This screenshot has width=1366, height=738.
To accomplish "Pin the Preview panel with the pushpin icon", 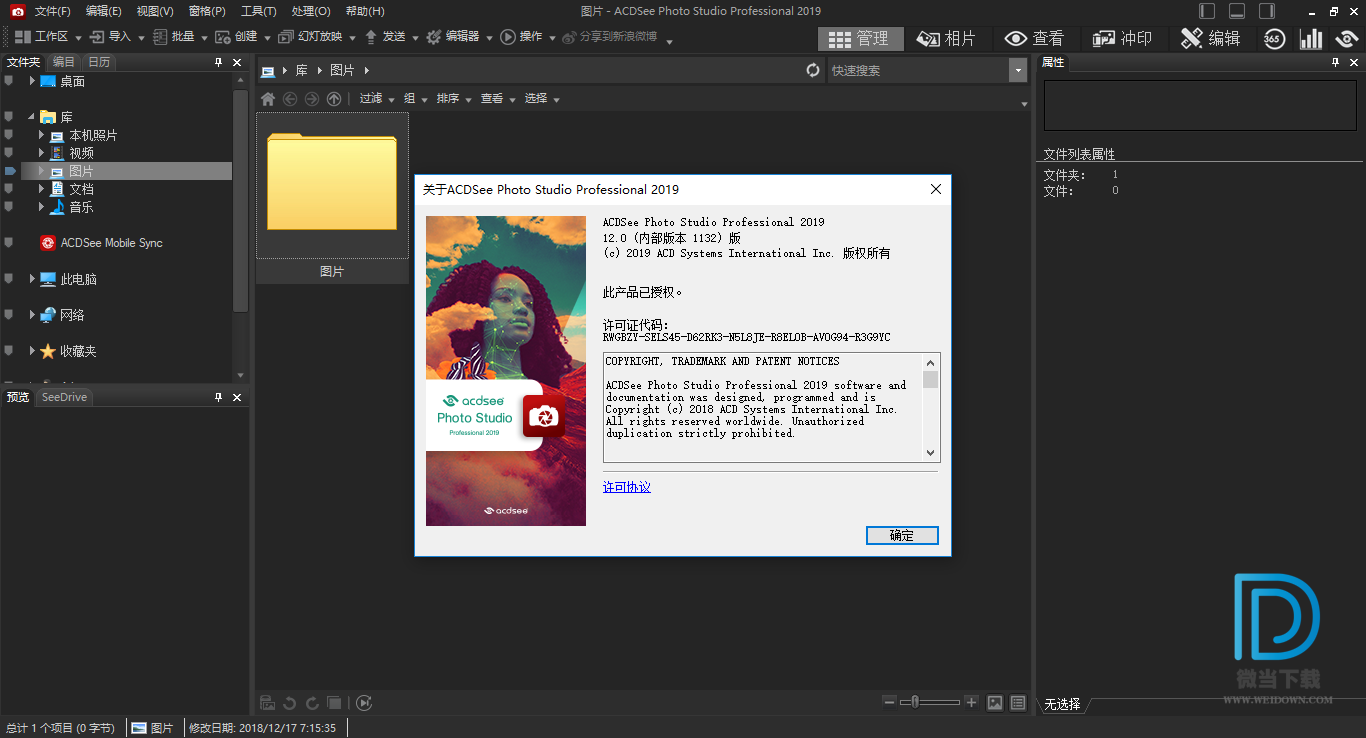I will coord(218,397).
